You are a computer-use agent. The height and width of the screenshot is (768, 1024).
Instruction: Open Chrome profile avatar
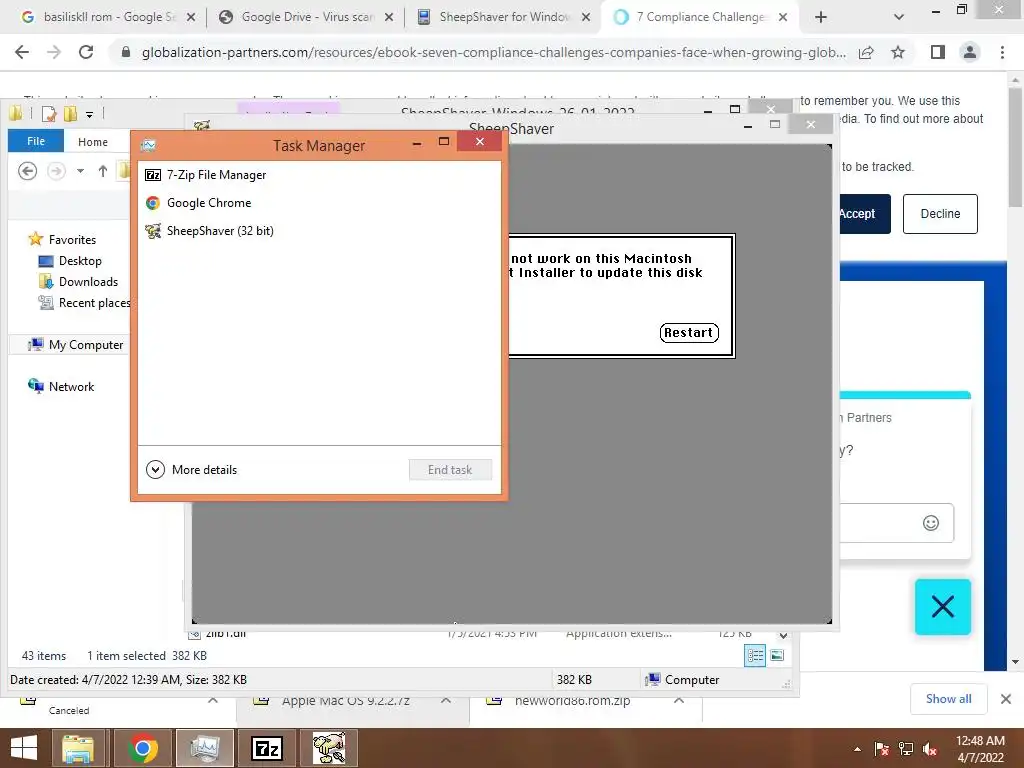point(970,52)
